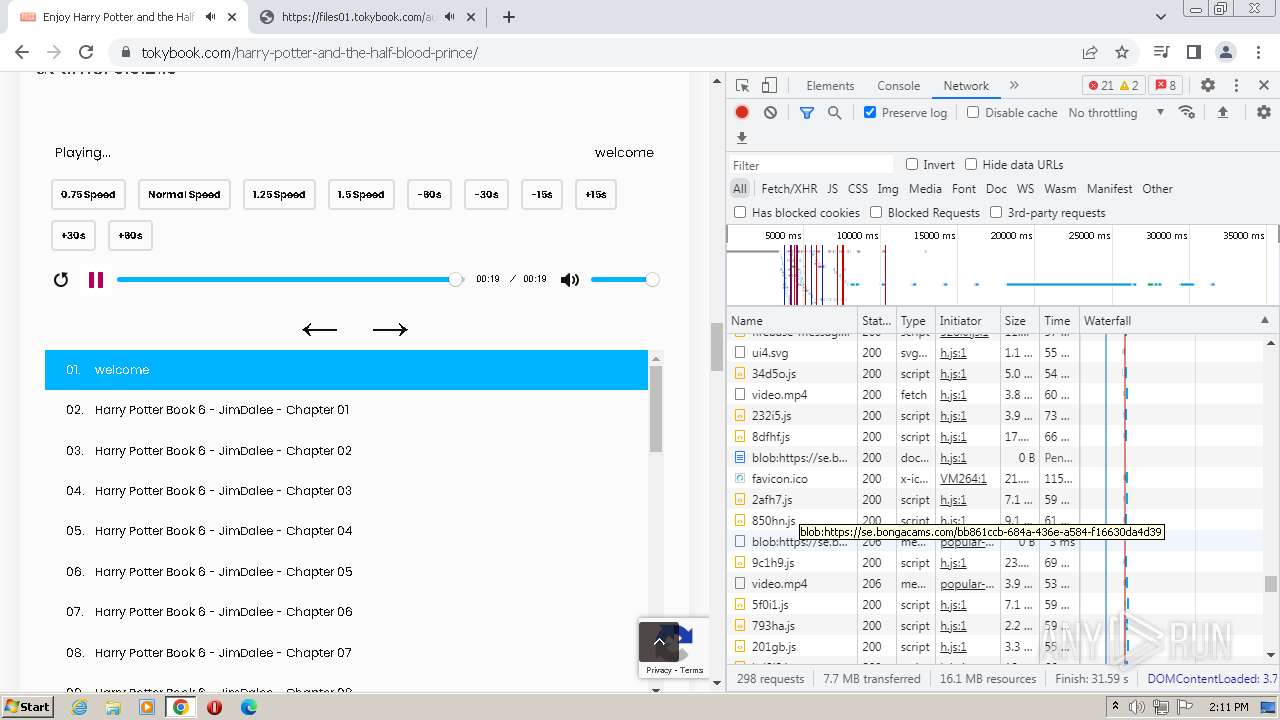Open a new browser tab
This screenshot has width=1280, height=720.
(x=509, y=17)
